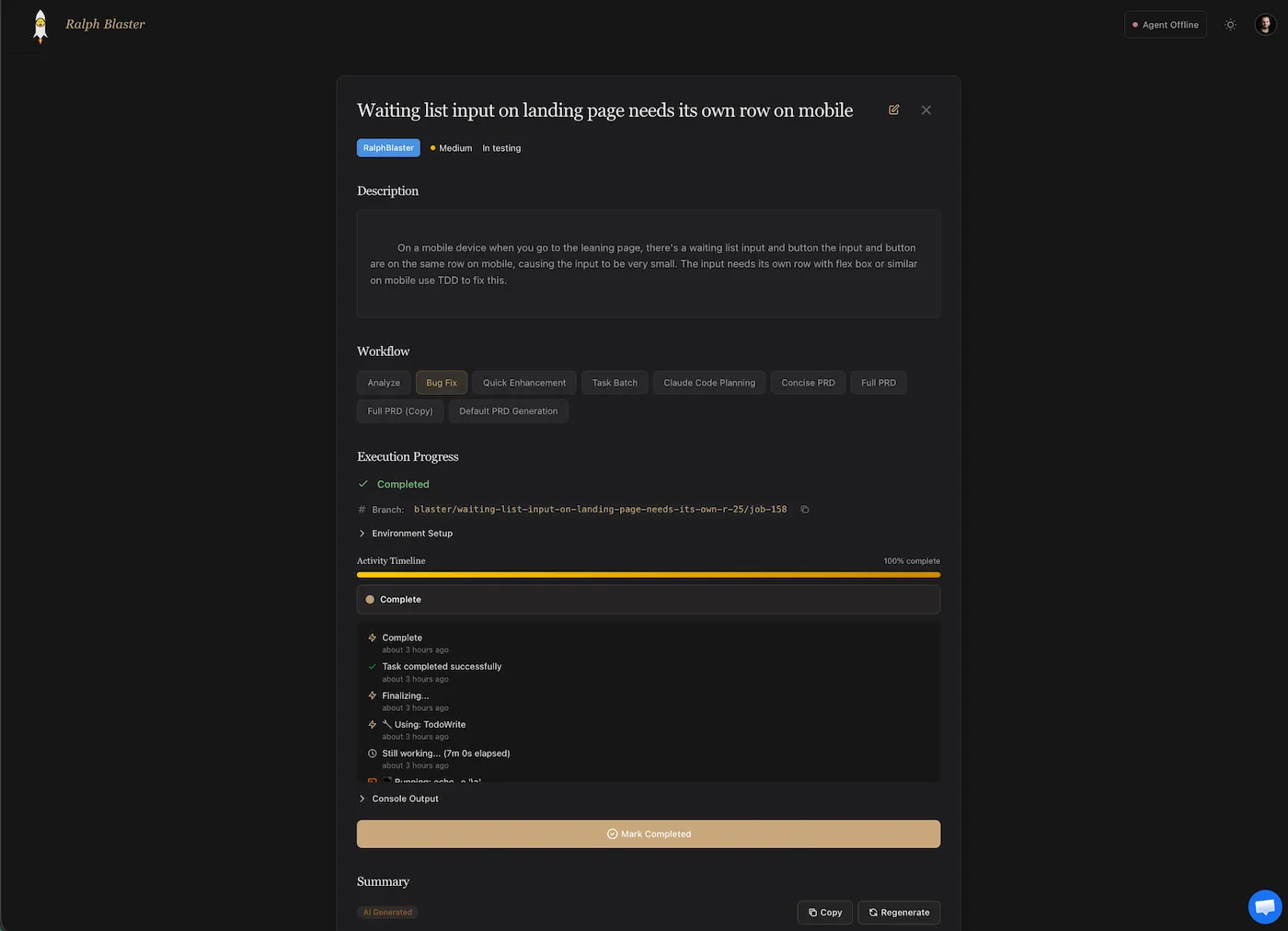Image resolution: width=1288 pixels, height=931 pixels.
Task: Switch to Claude Code Planning workflow
Action: tap(709, 383)
